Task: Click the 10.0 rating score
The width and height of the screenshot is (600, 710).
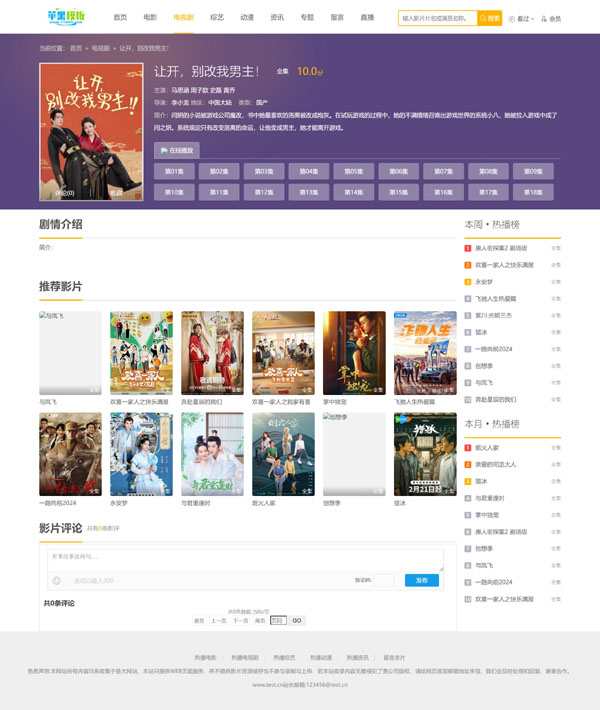Action: (x=309, y=71)
